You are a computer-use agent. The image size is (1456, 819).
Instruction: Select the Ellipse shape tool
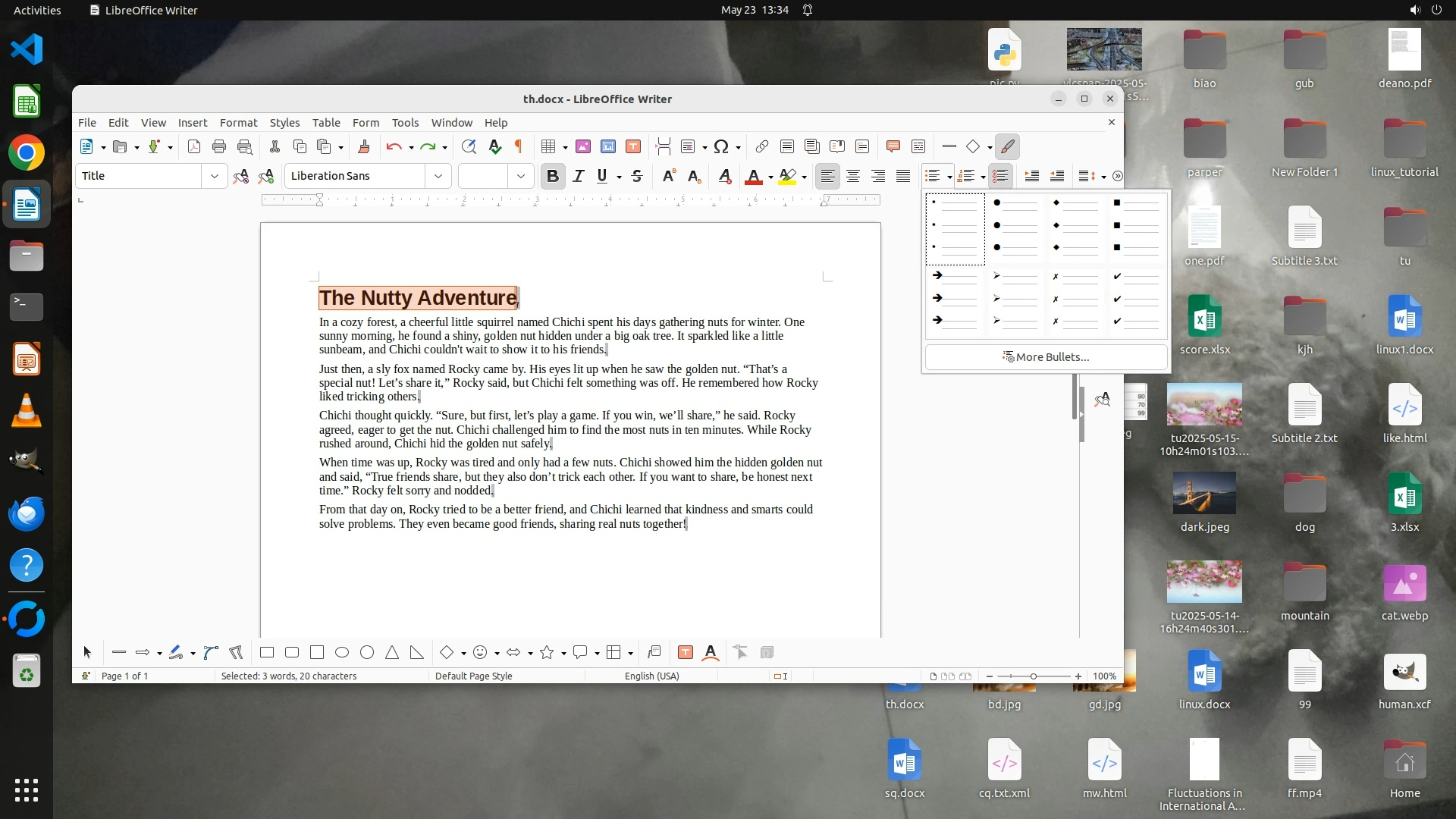(x=342, y=653)
